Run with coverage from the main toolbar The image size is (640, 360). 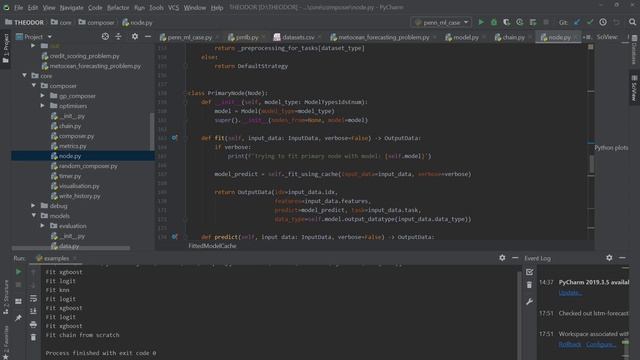click(x=507, y=22)
